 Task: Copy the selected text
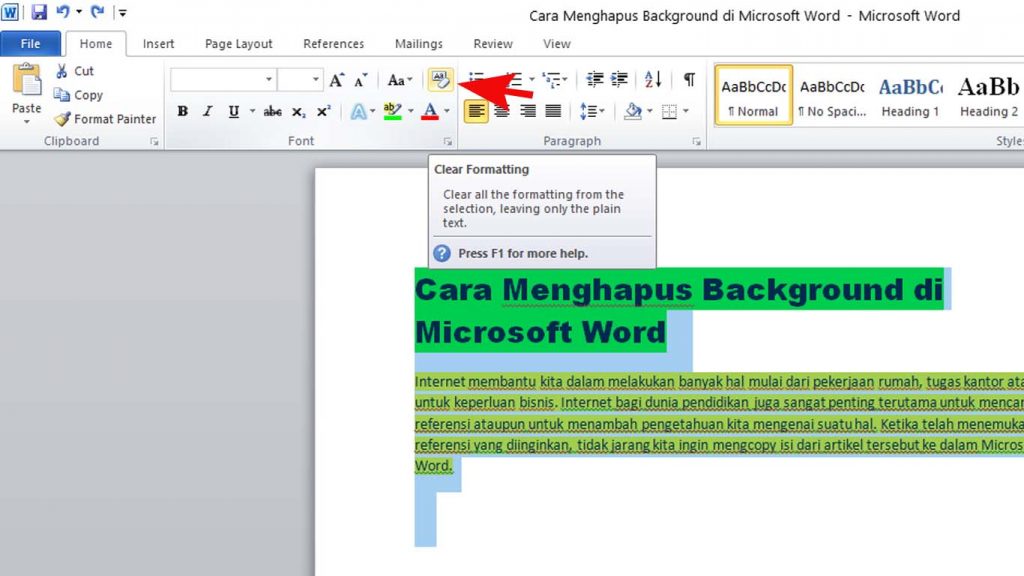tap(79, 95)
